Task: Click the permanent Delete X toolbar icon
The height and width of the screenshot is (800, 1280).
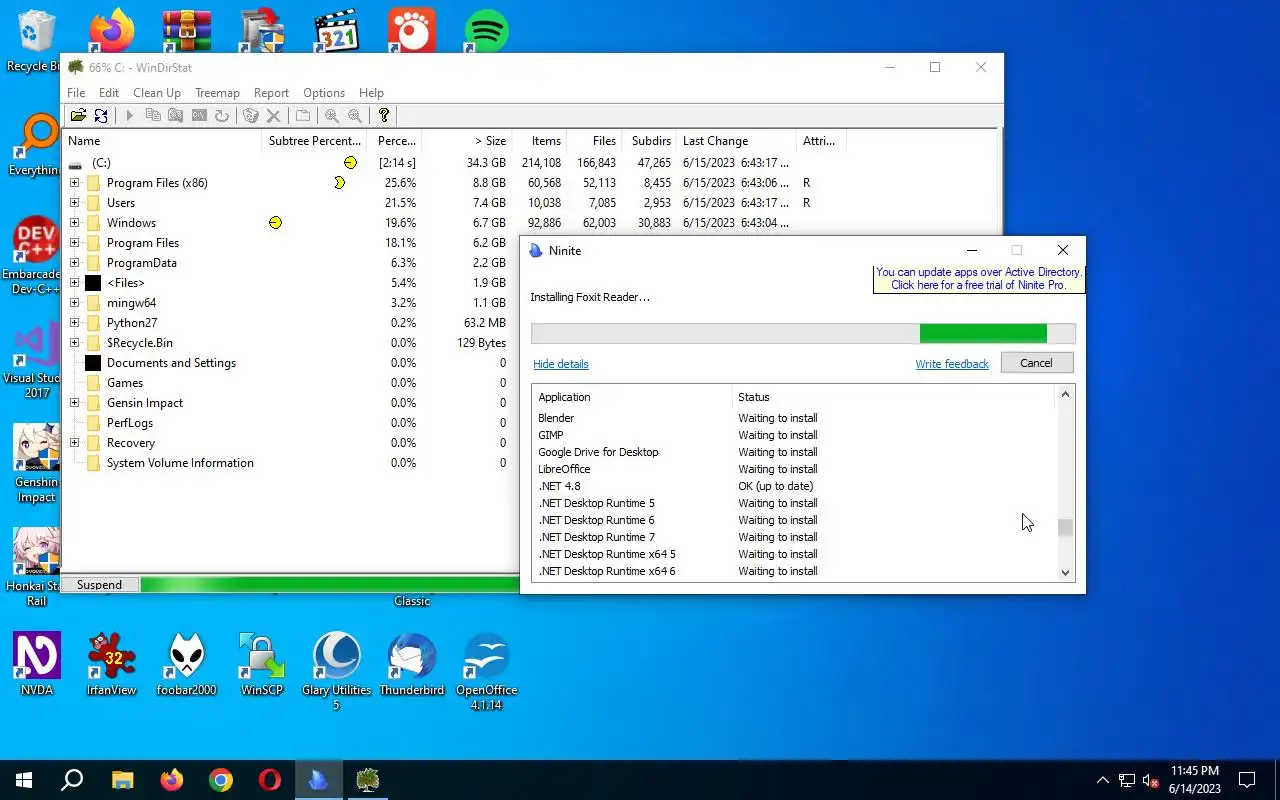Action: (x=273, y=116)
